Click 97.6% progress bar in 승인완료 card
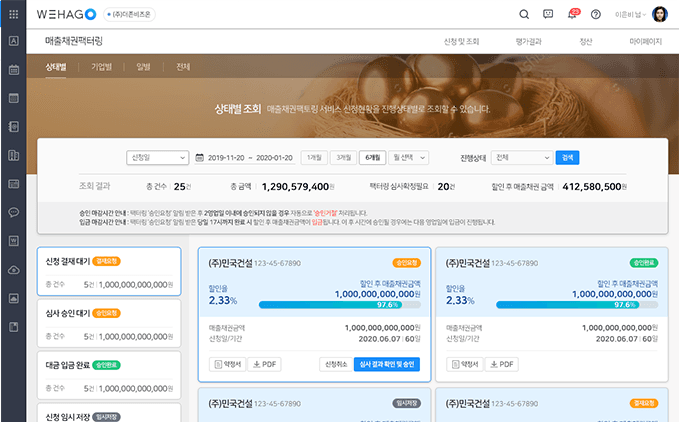 (577, 305)
